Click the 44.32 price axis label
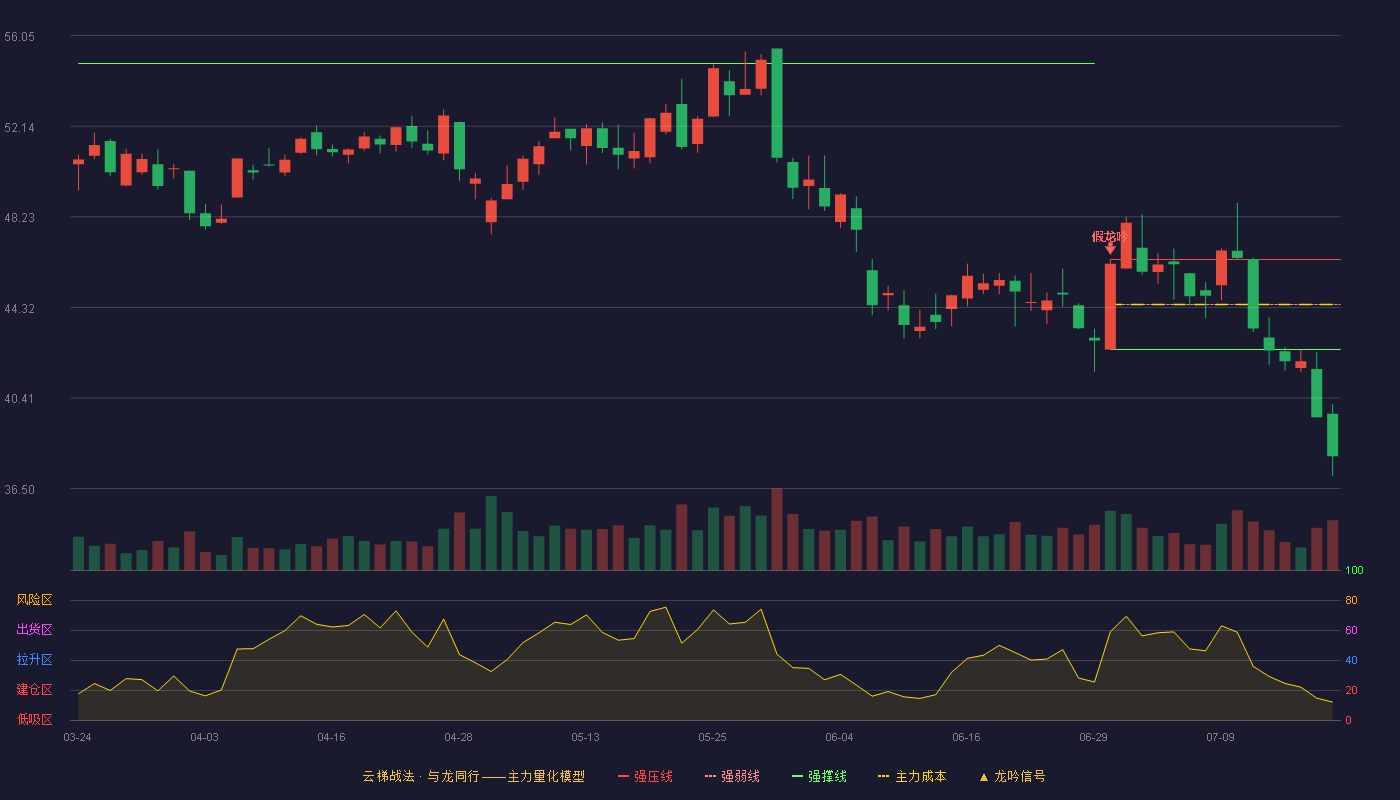 point(19,309)
